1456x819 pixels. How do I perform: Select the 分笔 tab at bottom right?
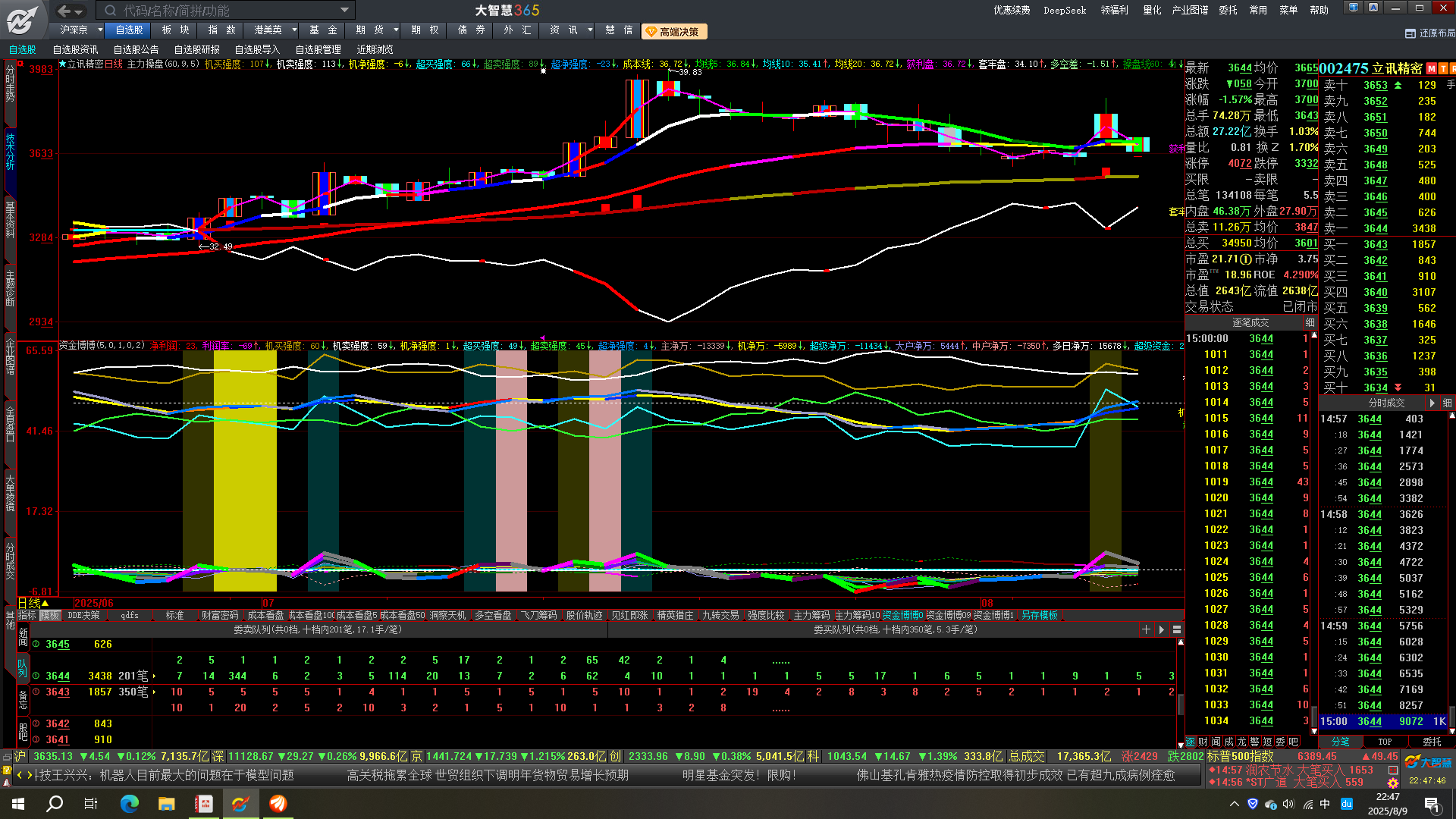click(x=1341, y=742)
